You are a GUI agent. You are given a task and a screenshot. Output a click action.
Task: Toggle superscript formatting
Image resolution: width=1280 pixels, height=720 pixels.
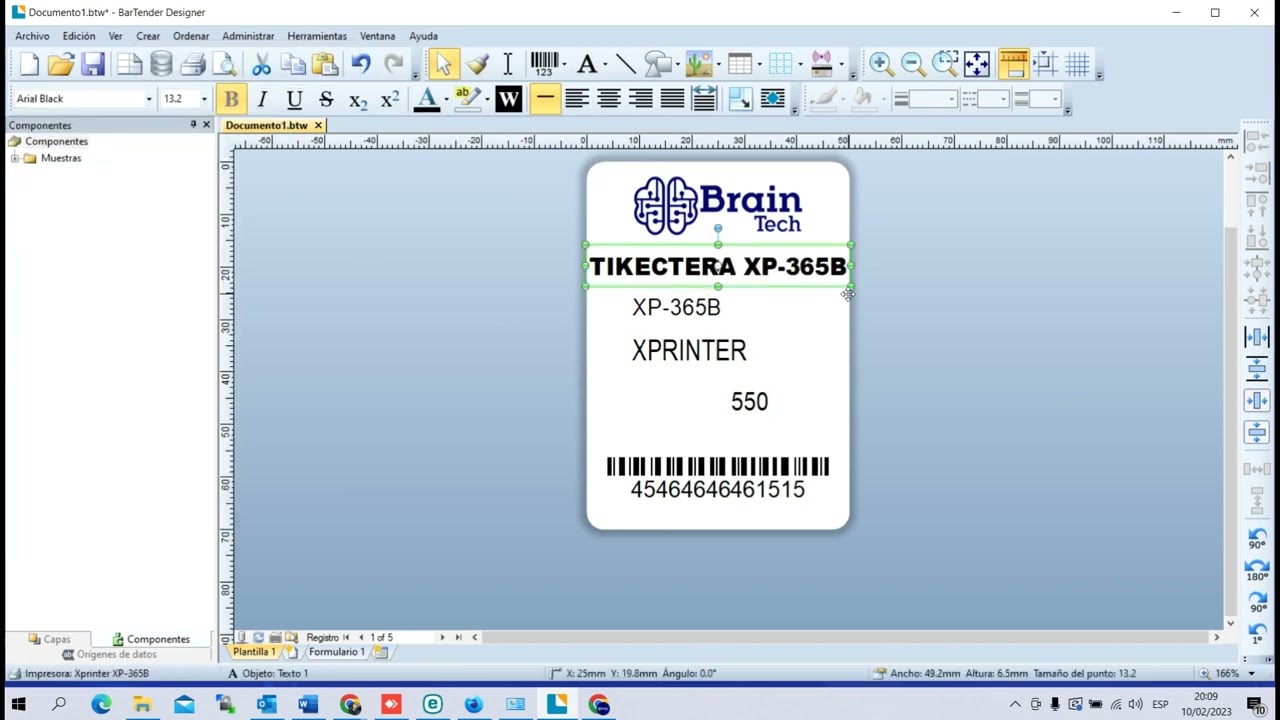coord(390,99)
